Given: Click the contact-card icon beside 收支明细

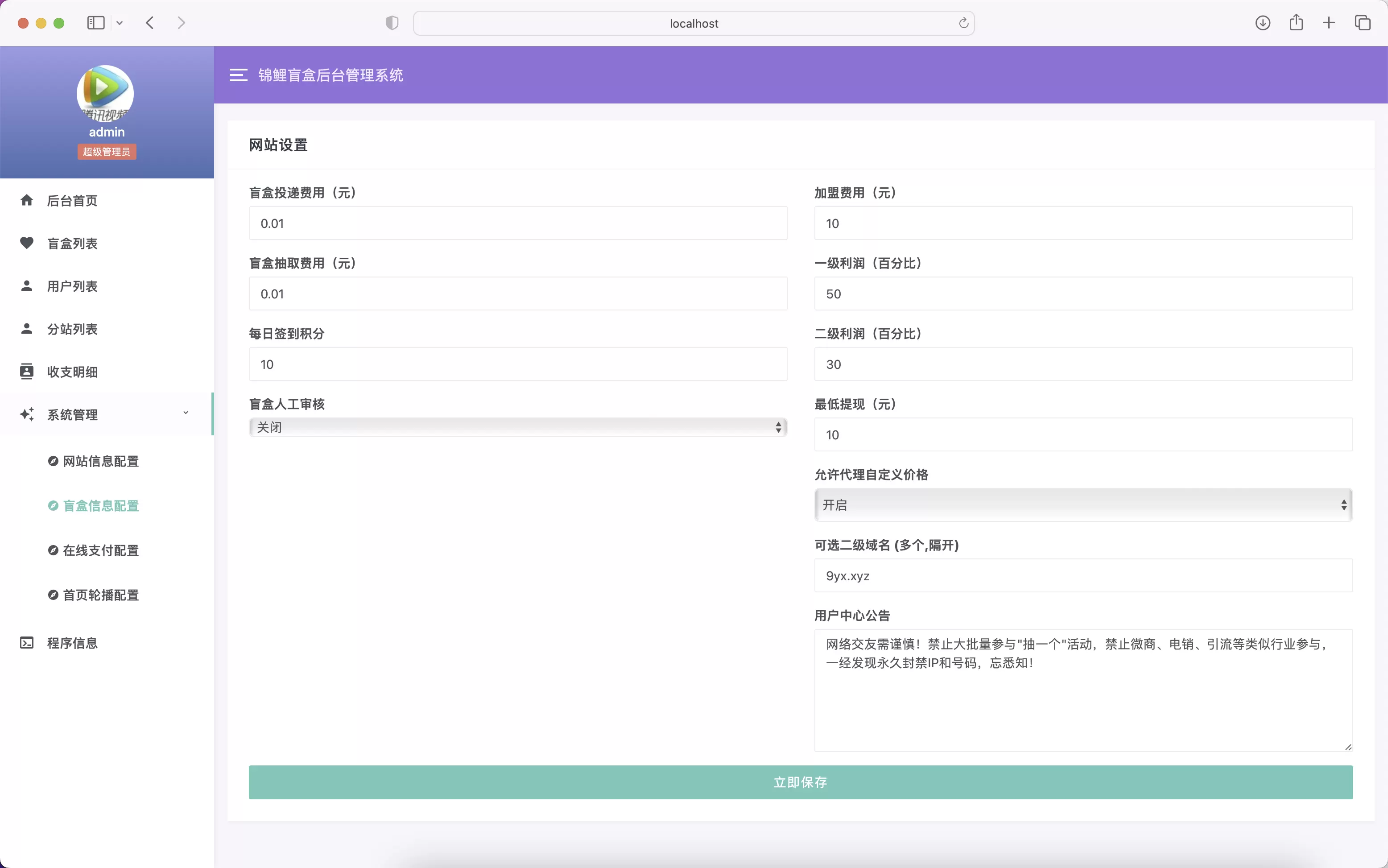Looking at the screenshot, I should [26, 372].
